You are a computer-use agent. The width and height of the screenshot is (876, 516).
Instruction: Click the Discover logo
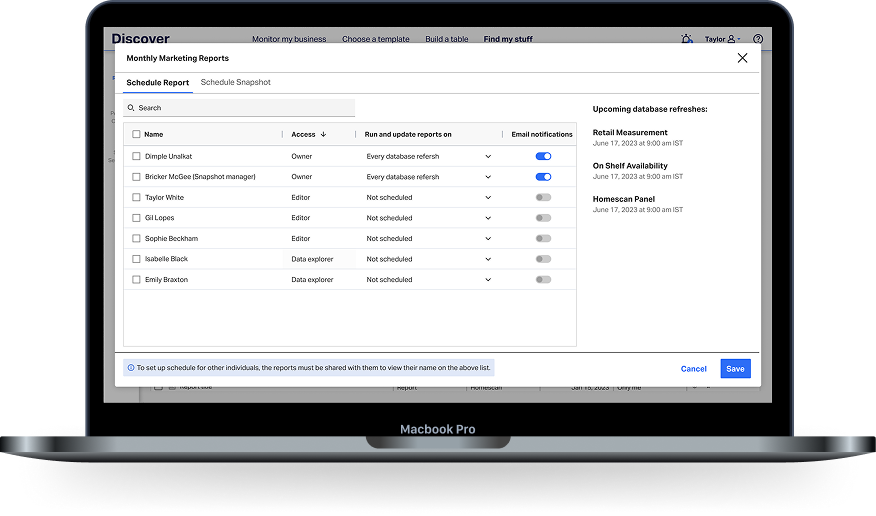140,39
